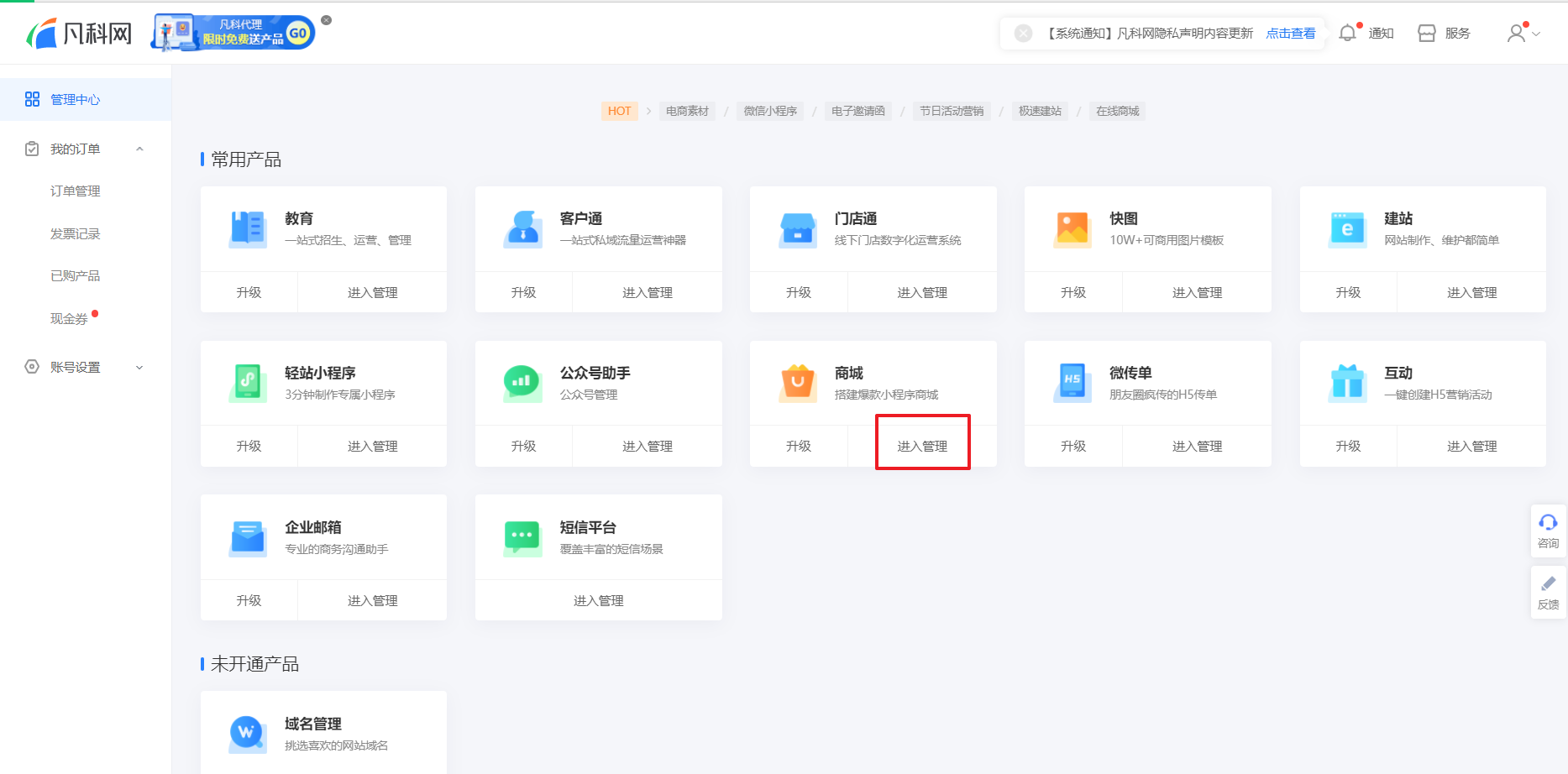
Task: Open the 电子邀请函 tag link
Action: click(858, 111)
